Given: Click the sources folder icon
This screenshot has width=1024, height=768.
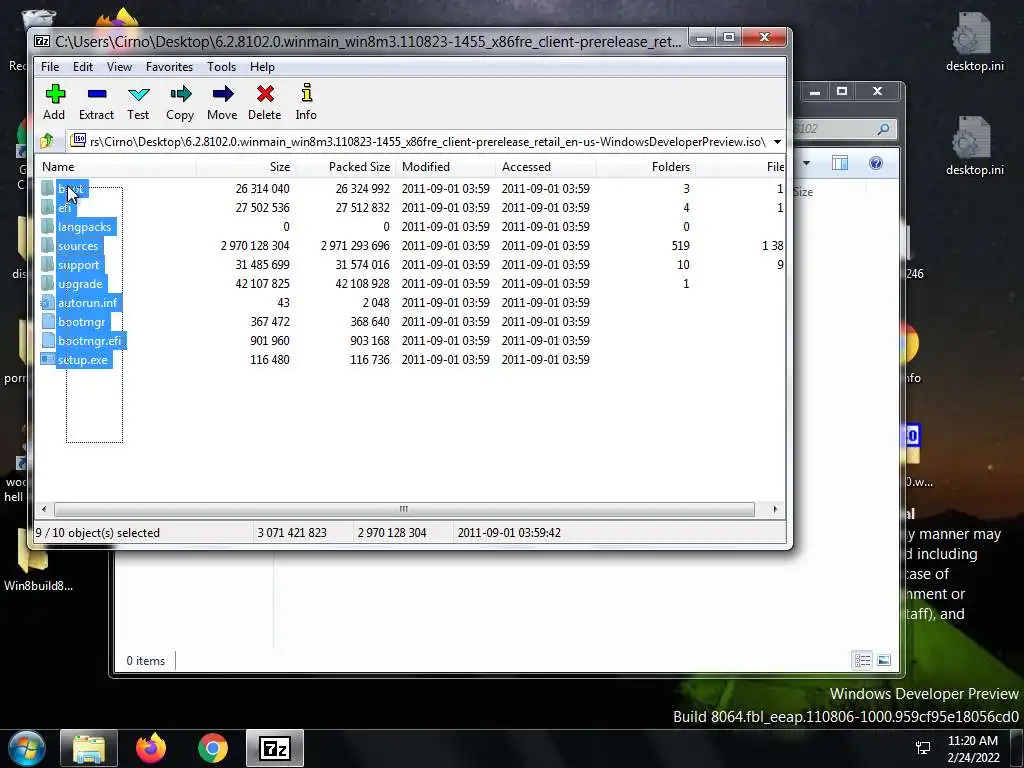Looking at the screenshot, I should 48,246.
